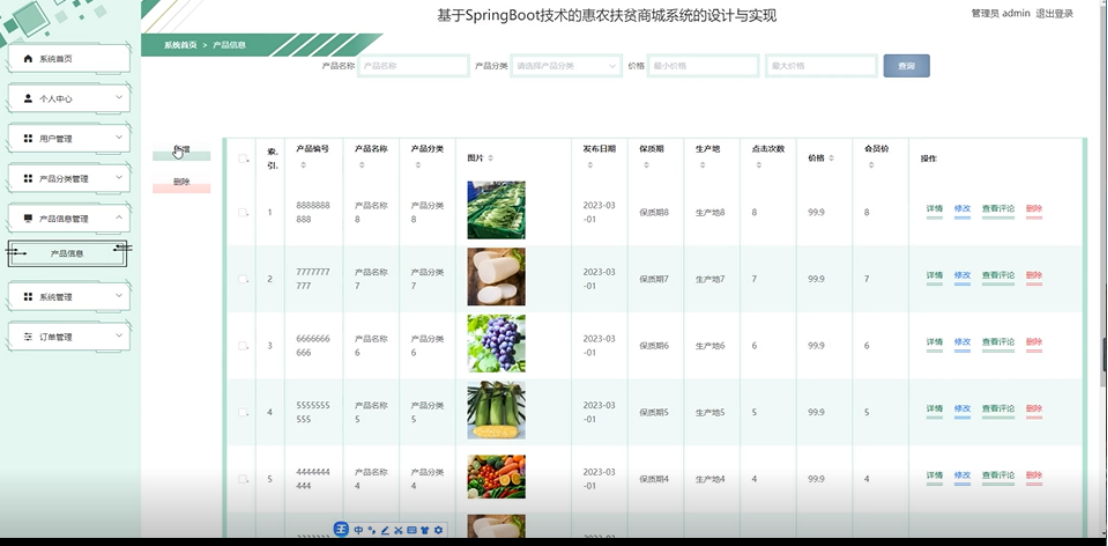Click 查看评论 for row 5 (产品名称4)
The height and width of the screenshot is (546, 1108).
[998, 475]
